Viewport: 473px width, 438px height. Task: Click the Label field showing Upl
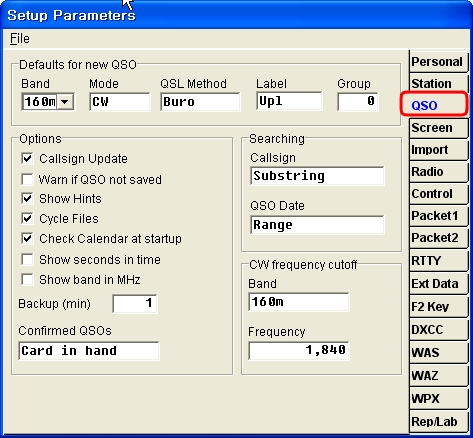point(289,101)
